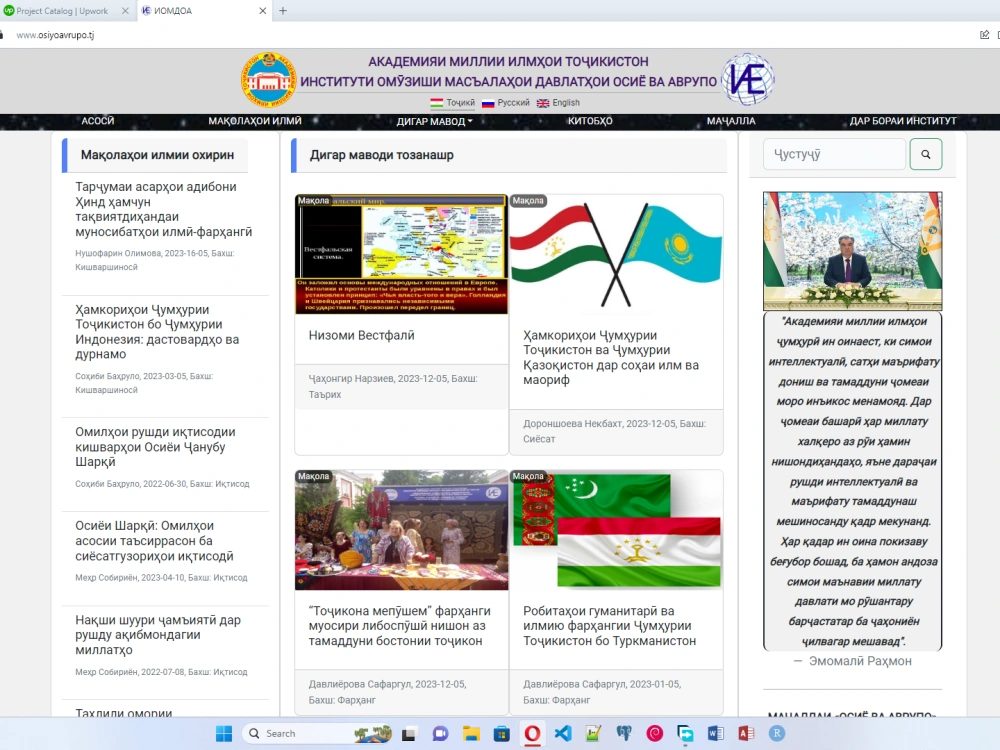Switch site language to English
1000x750 pixels.
click(x=566, y=103)
